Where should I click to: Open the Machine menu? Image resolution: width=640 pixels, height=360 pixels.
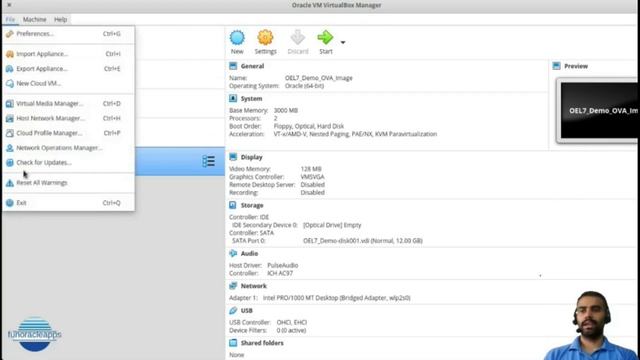(x=34, y=20)
